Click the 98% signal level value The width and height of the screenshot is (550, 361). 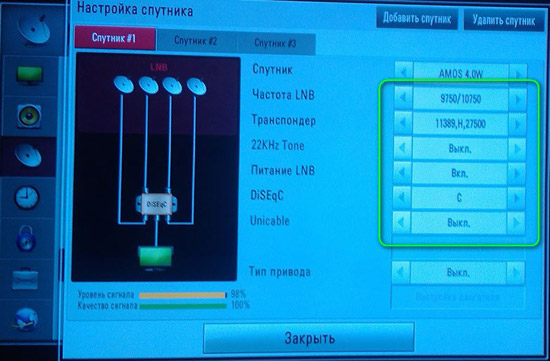point(238,294)
